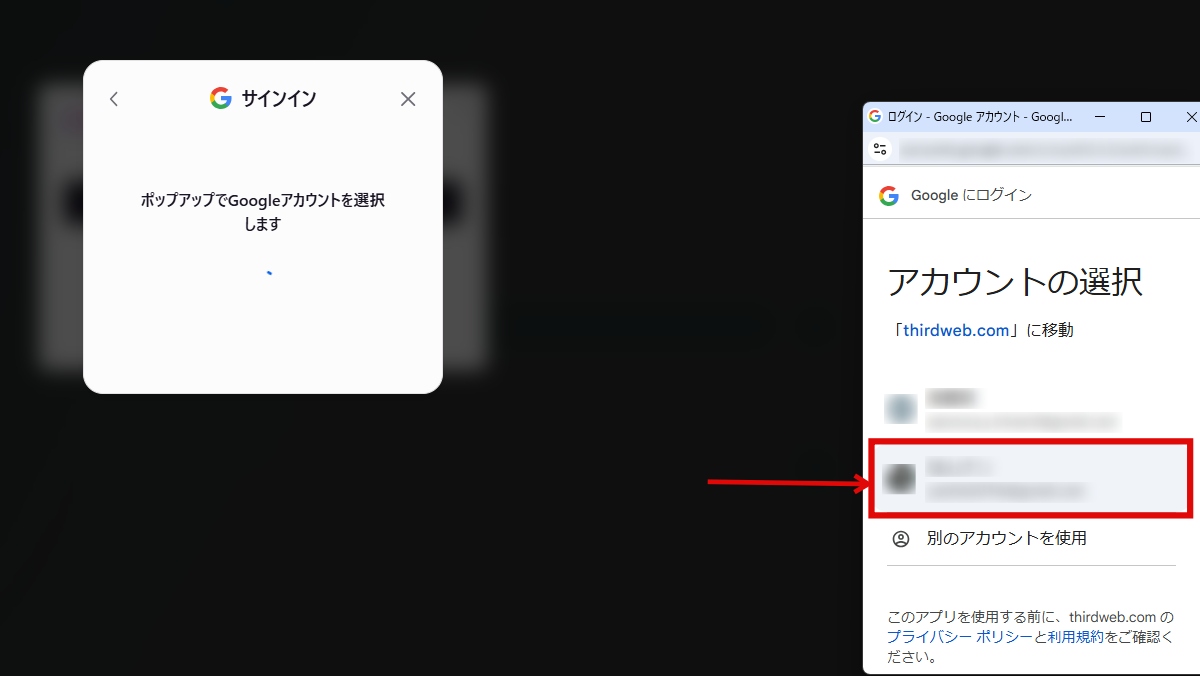
Task: Open the 利用規約 link
Action: click(x=1076, y=637)
